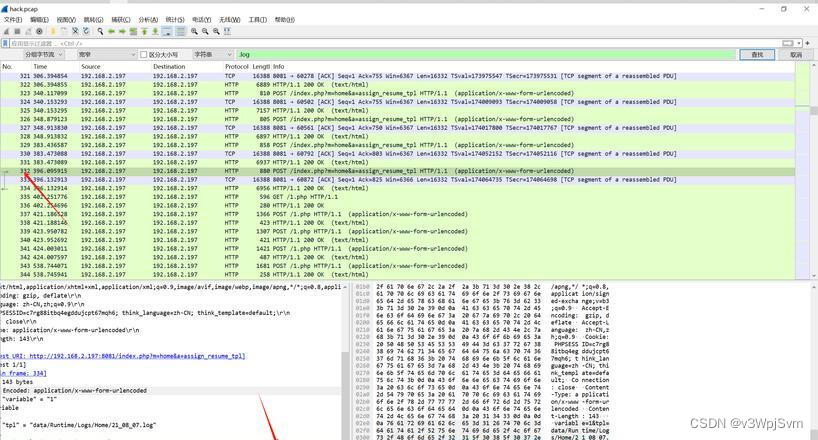Add a display filter button with plus icon
The height and width of the screenshot is (440, 818).
808,43
